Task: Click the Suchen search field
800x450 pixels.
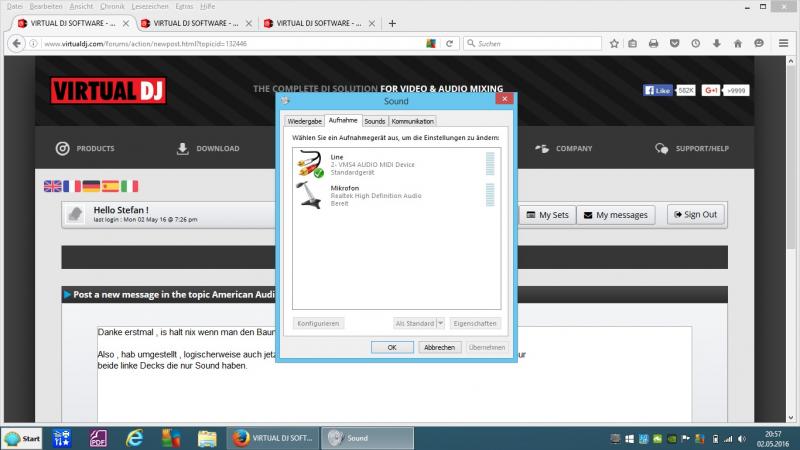Action: click(x=533, y=44)
